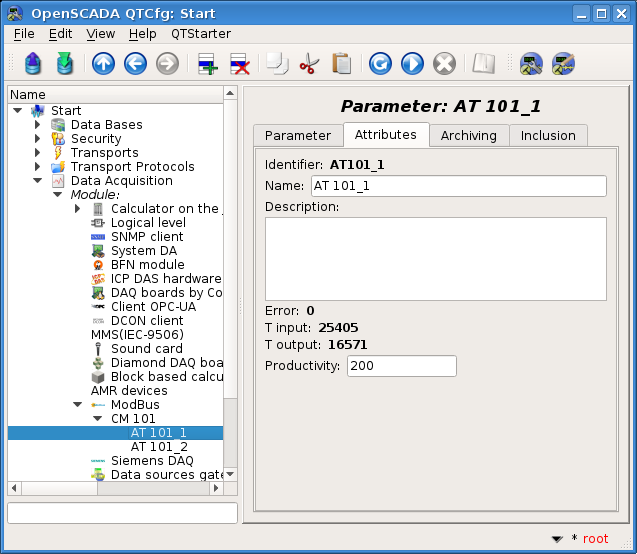This screenshot has height=554, width=637.
Task: Select SNMP client in the tree
Action: click(x=147, y=237)
